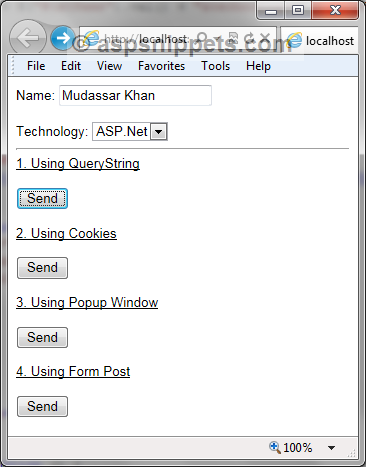Open the Tools menu
This screenshot has height=467, width=366.
[215, 66]
